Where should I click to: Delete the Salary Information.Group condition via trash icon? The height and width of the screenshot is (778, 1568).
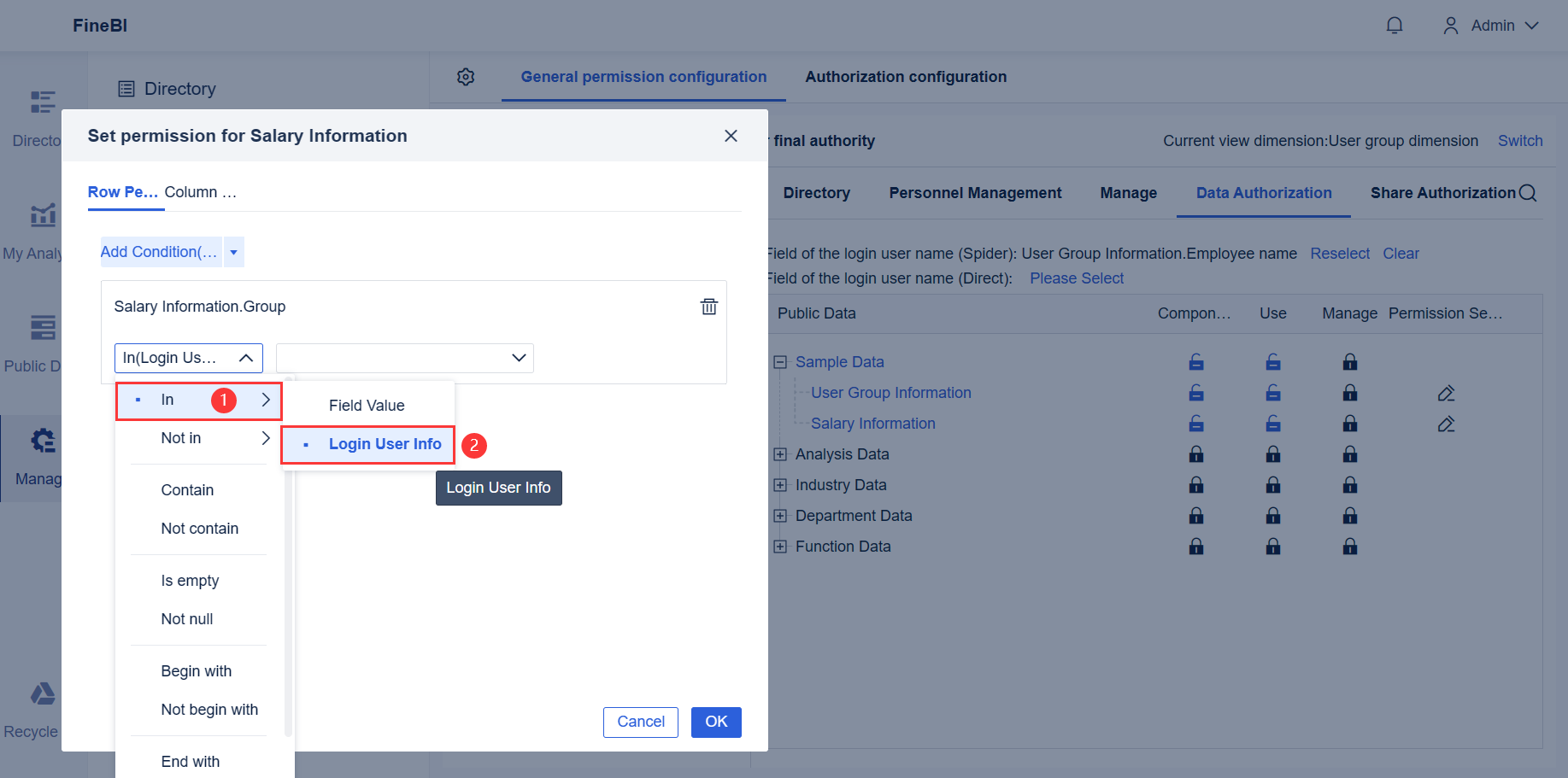(708, 306)
